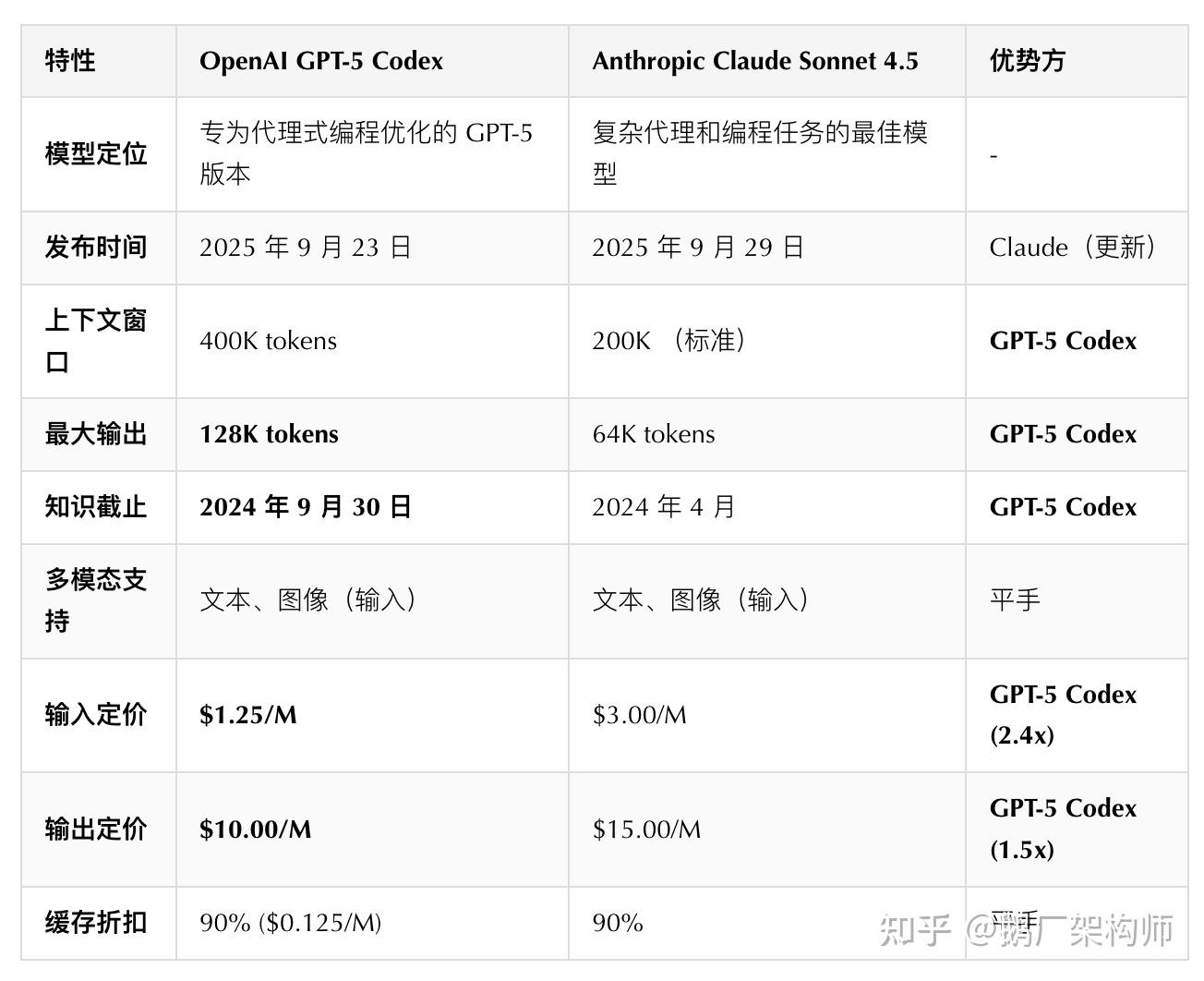Click the OpenAI GPT-5 Codex column header
This screenshot has width=1204, height=981.
tap(320, 61)
